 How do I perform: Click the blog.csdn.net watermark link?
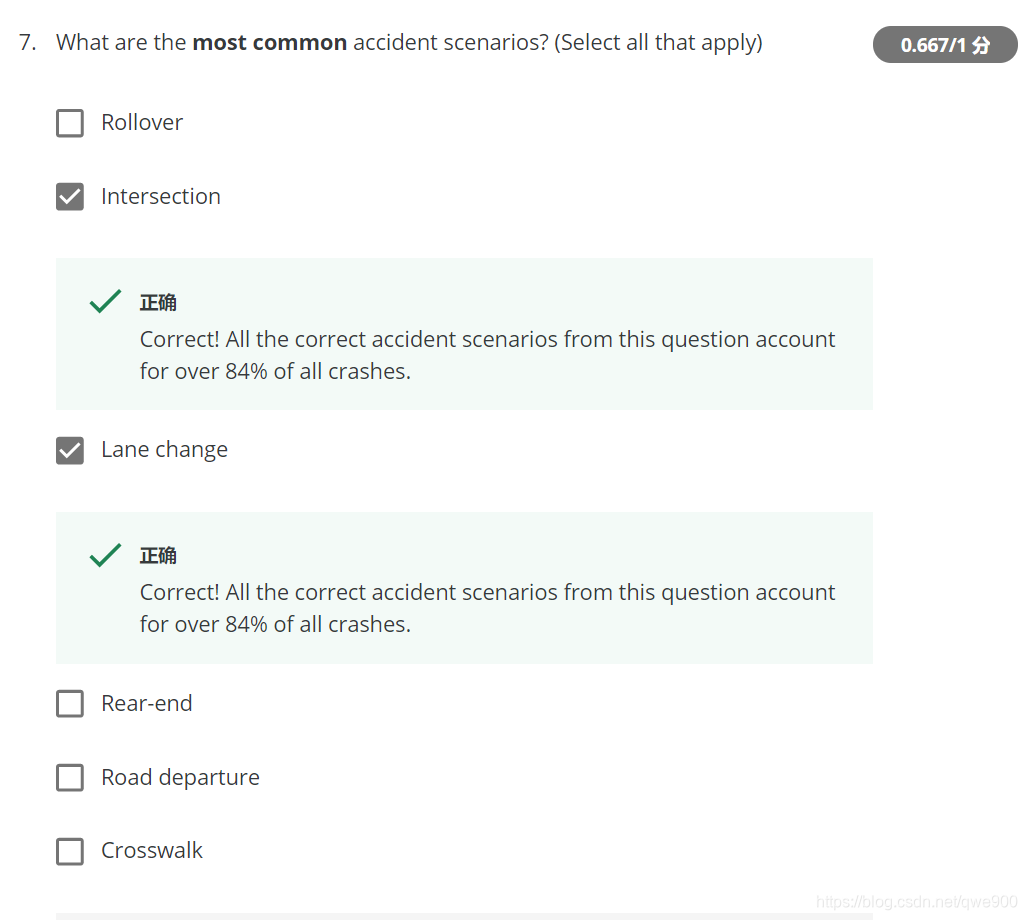[916, 902]
